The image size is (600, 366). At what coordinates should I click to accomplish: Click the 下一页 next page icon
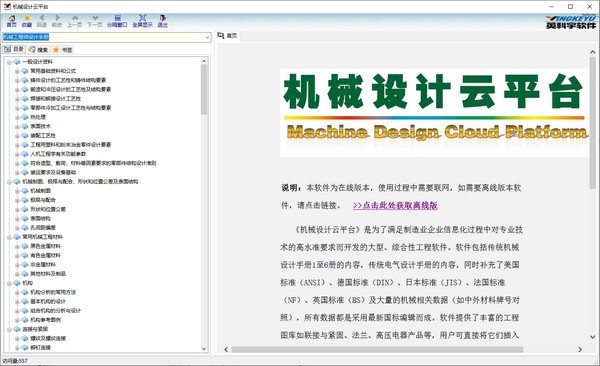click(x=95, y=21)
